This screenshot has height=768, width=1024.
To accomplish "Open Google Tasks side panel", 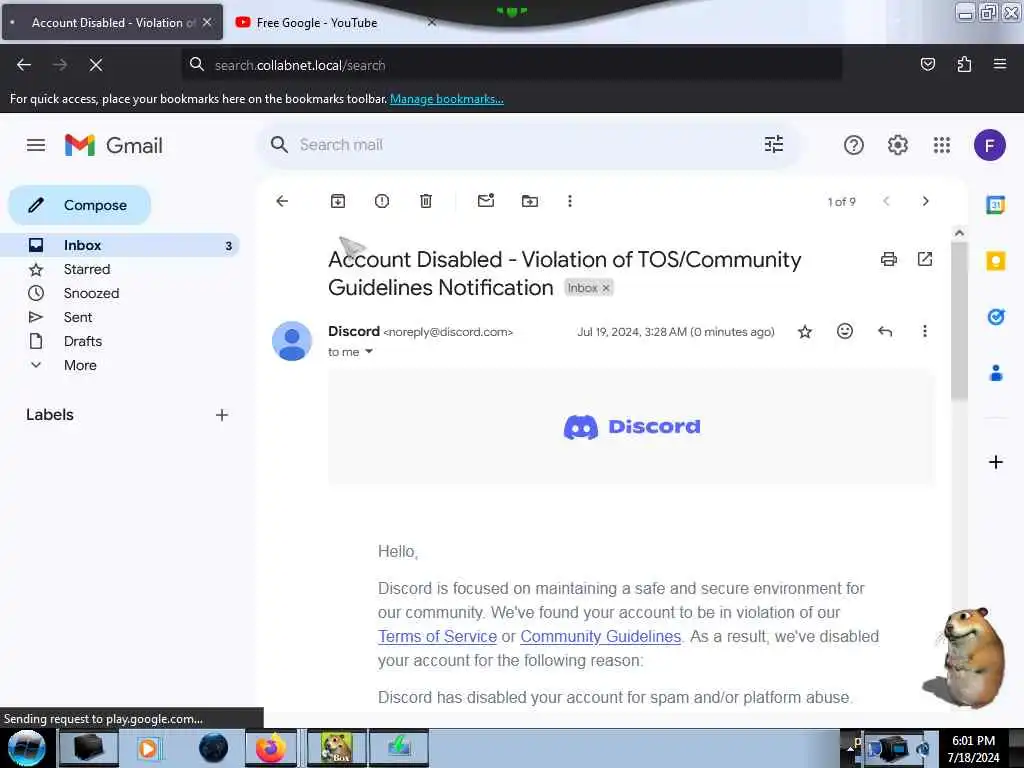I will 995,317.
